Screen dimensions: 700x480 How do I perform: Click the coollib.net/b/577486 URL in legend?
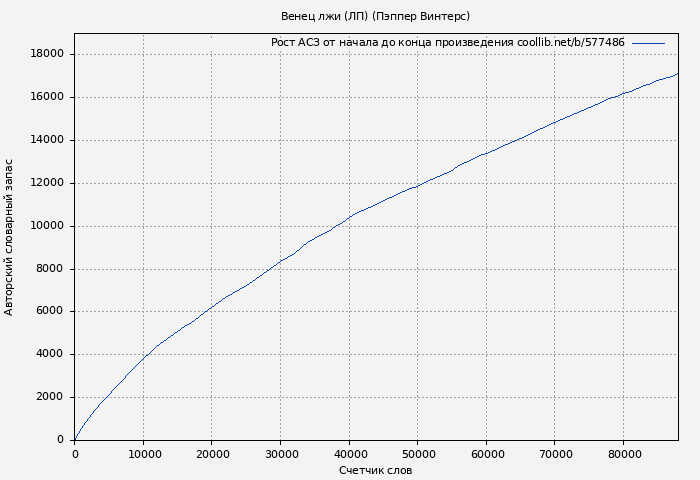tap(571, 43)
